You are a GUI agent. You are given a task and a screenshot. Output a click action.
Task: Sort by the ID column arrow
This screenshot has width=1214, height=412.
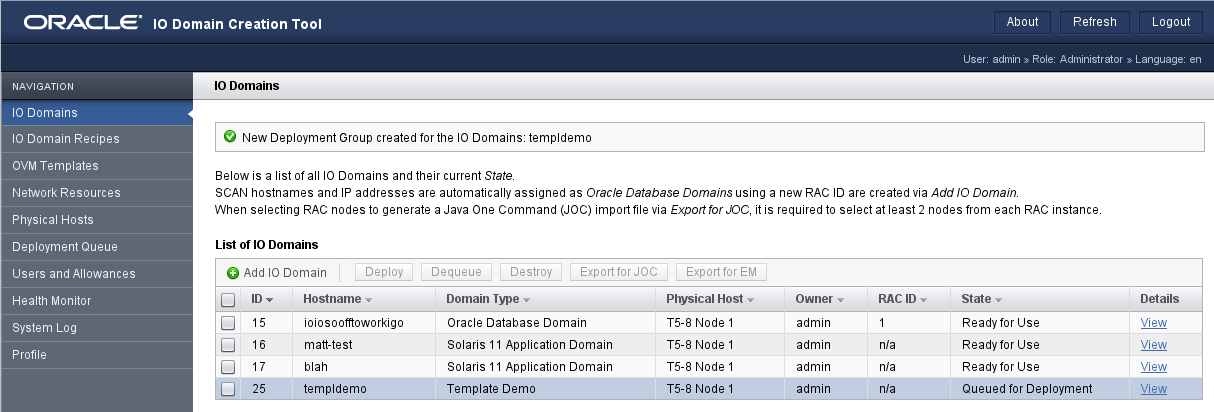coord(270,299)
